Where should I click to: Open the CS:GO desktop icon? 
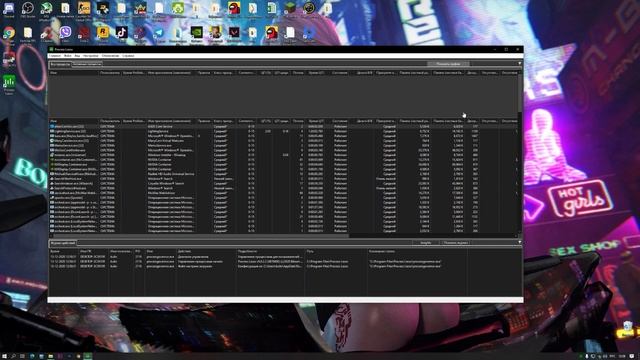click(84, 9)
